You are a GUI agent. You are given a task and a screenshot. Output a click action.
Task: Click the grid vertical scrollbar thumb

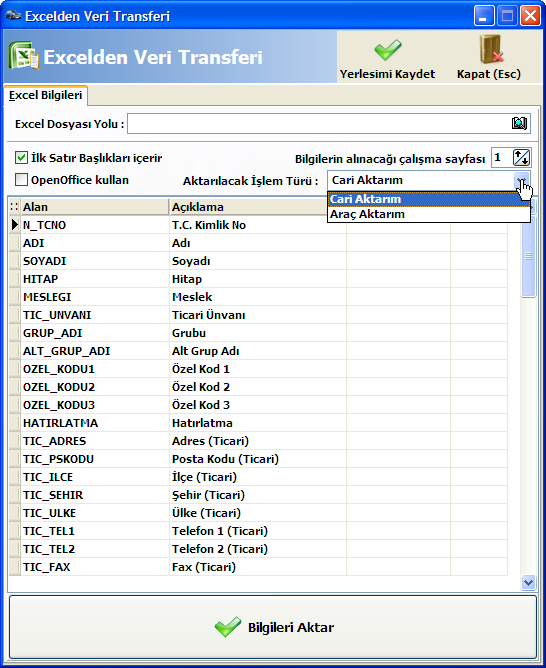point(529,256)
